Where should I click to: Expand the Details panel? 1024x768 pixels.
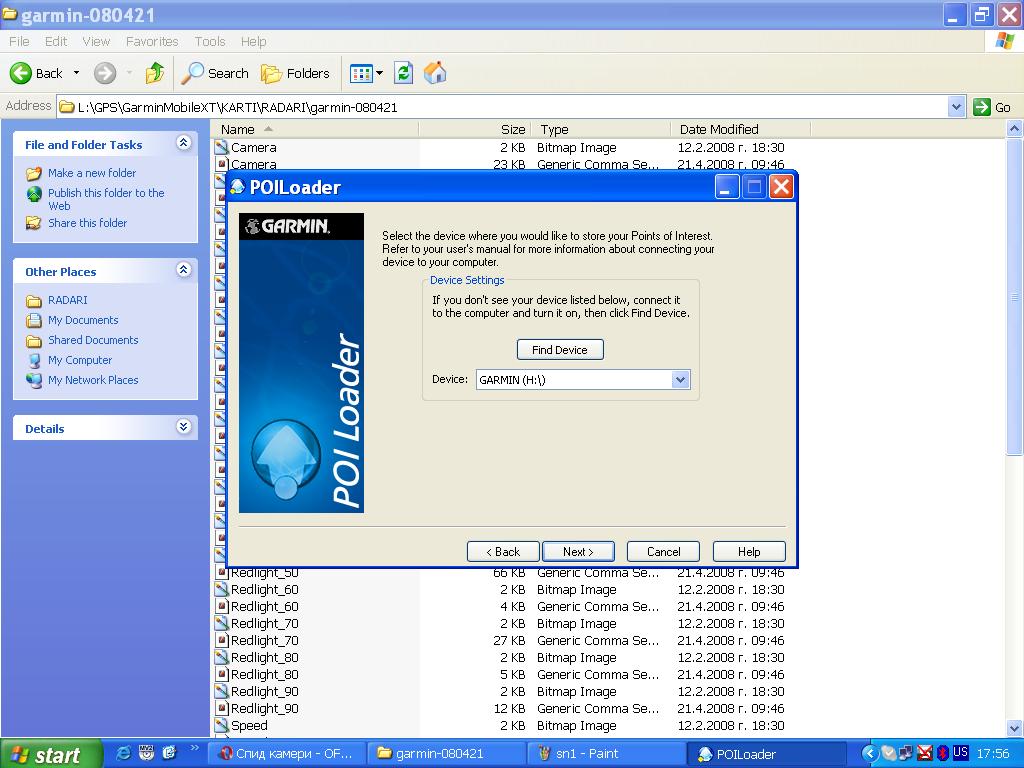(184, 427)
